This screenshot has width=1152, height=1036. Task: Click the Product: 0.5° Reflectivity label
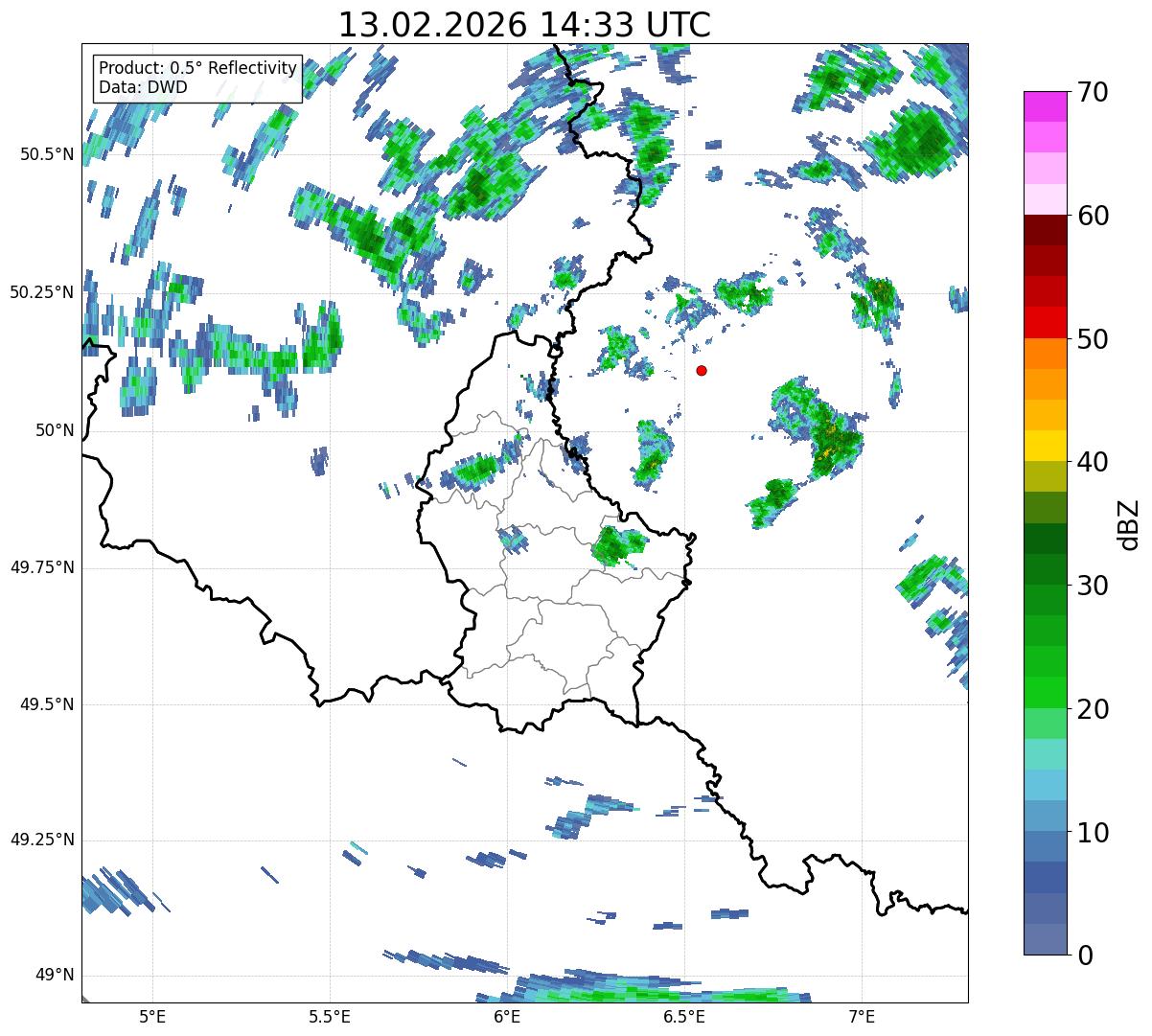point(198,69)
